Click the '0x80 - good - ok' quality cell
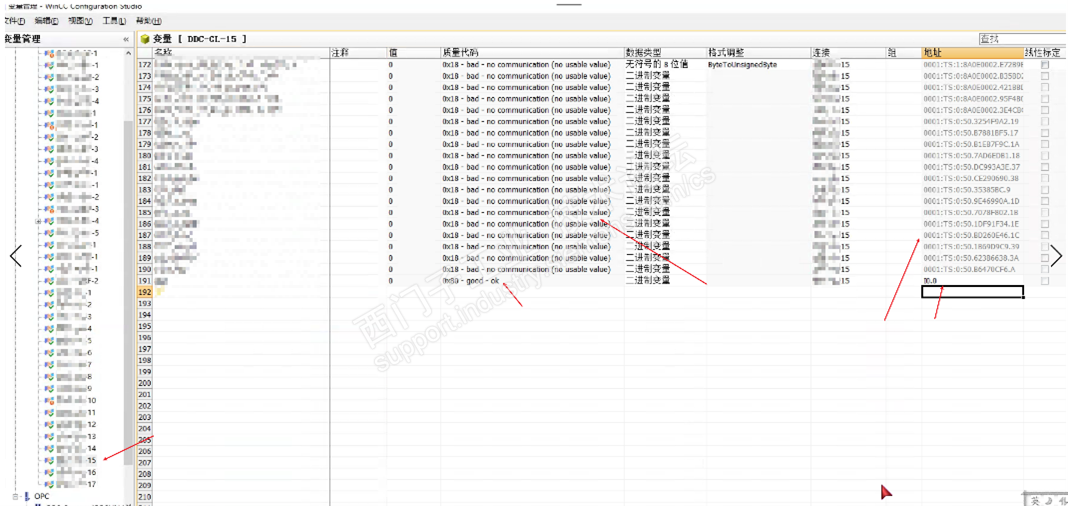Image resolution: width=1068 pixels, height=506 pixels. 532,281
